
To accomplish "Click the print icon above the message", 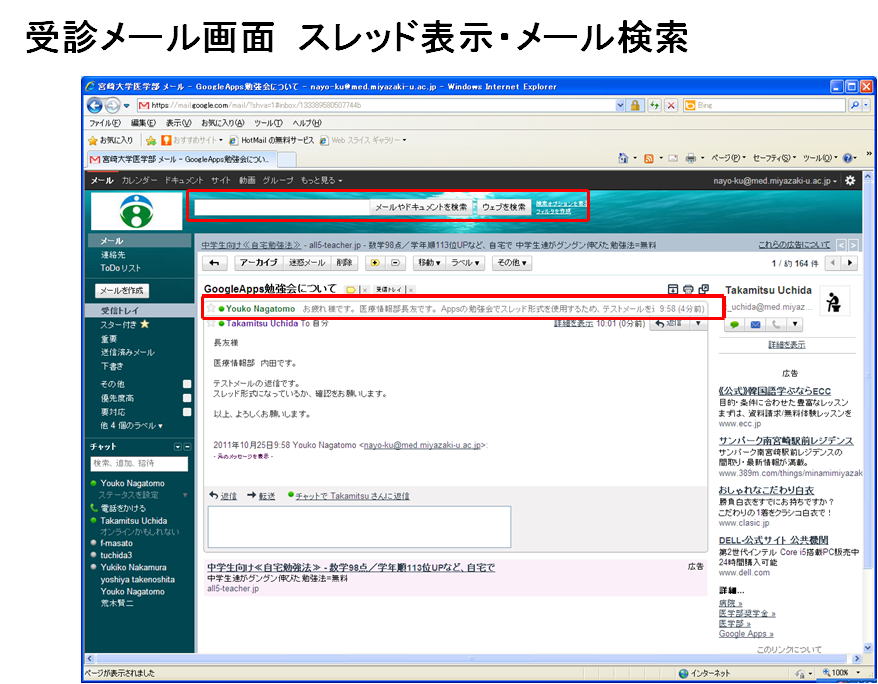I will tap(687, 290).
